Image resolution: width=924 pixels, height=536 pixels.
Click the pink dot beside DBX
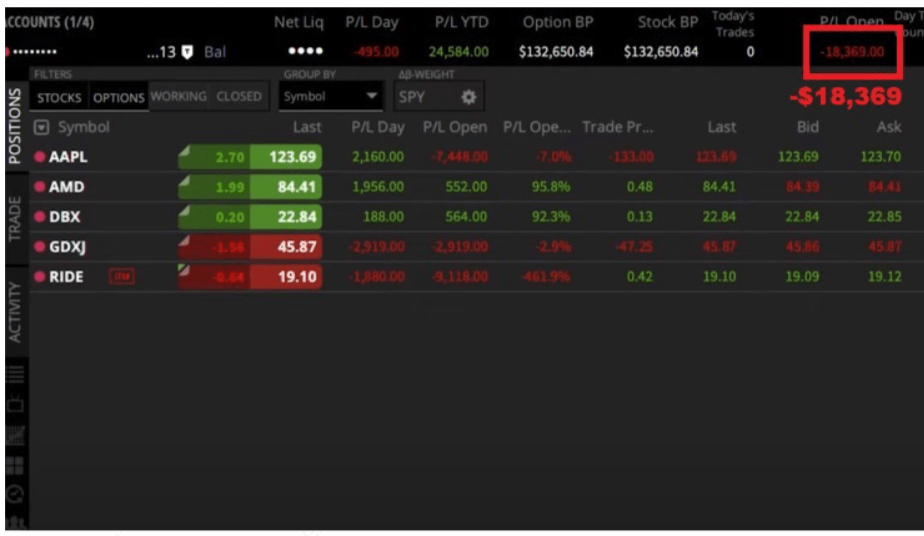pos(39,217)
